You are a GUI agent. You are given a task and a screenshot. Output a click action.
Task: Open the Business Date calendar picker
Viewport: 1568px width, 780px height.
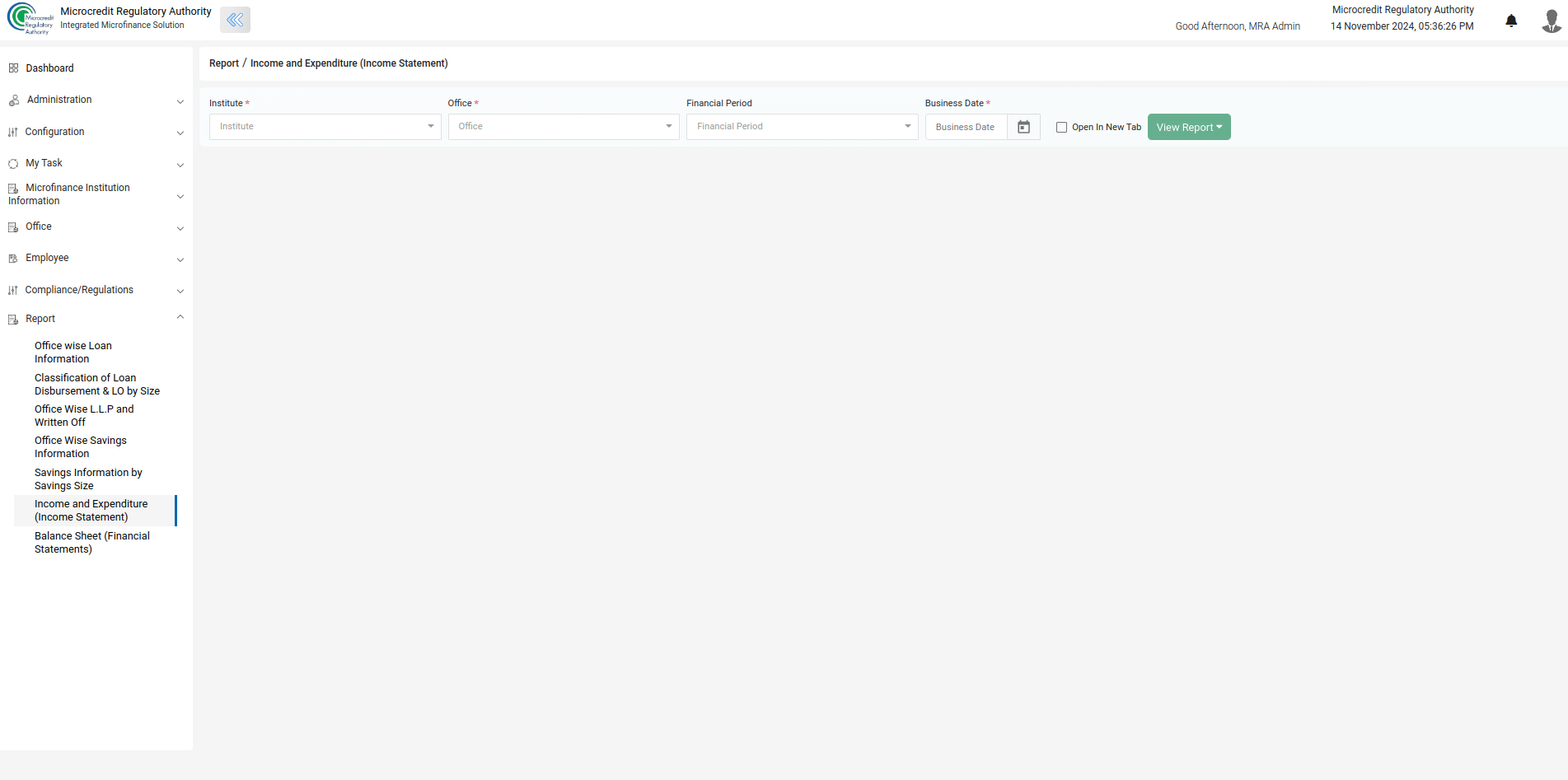pyautogui.click(x=1023, y=127)
